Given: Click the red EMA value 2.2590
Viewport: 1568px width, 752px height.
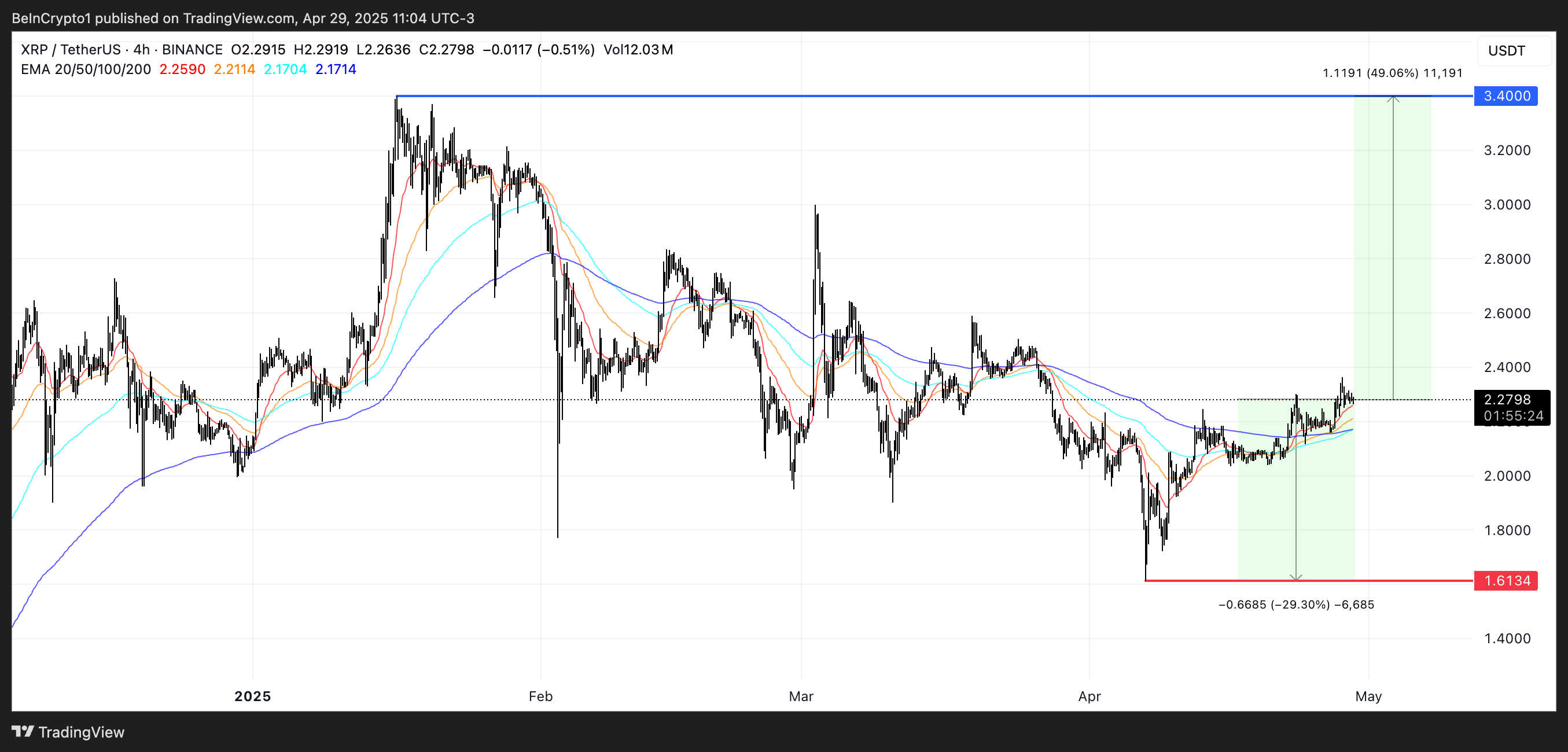Looking at the screenshot, I should click(x=182, y=69).
